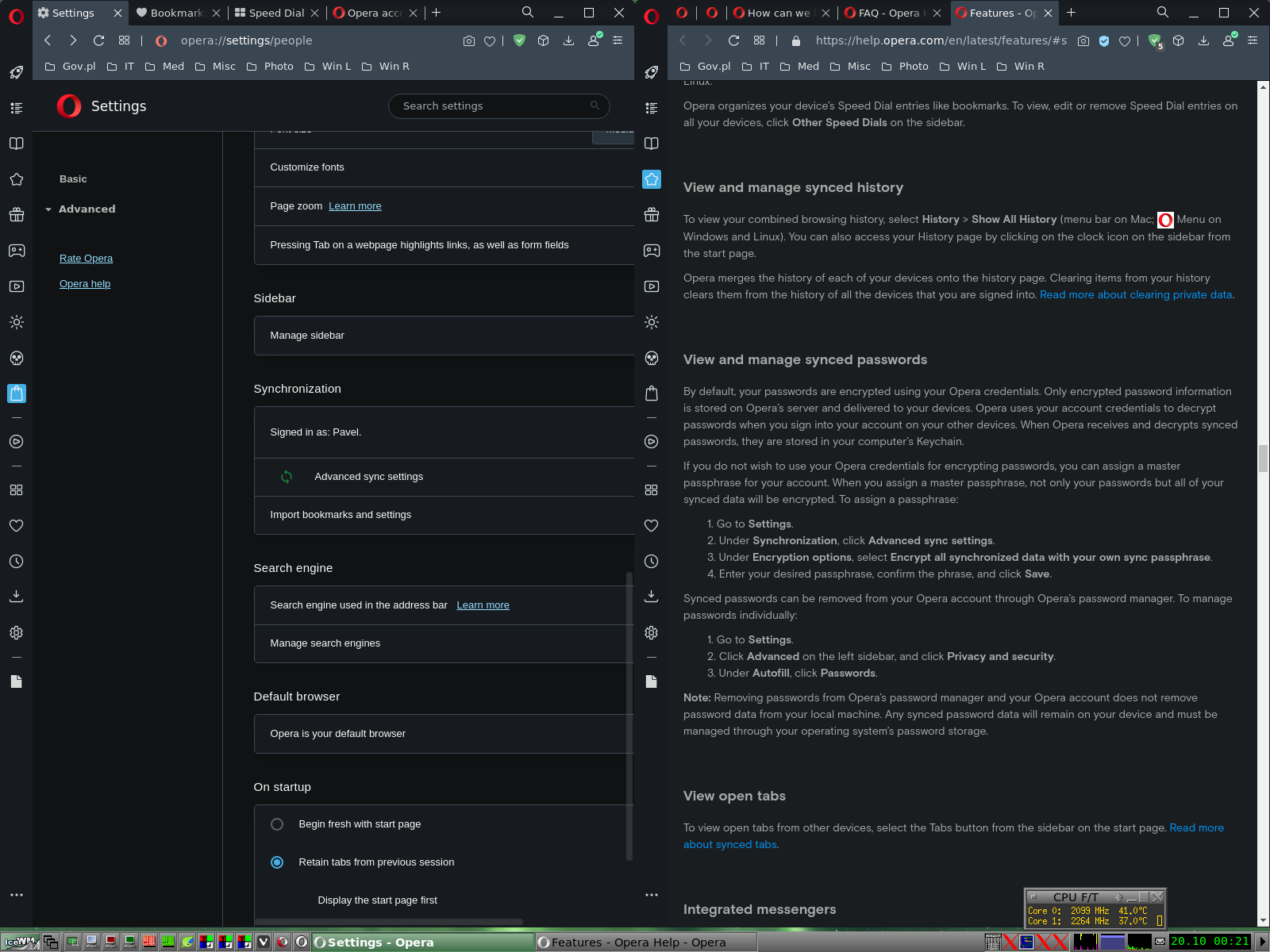Click the taskbar clock

(x=1210, y=942)
